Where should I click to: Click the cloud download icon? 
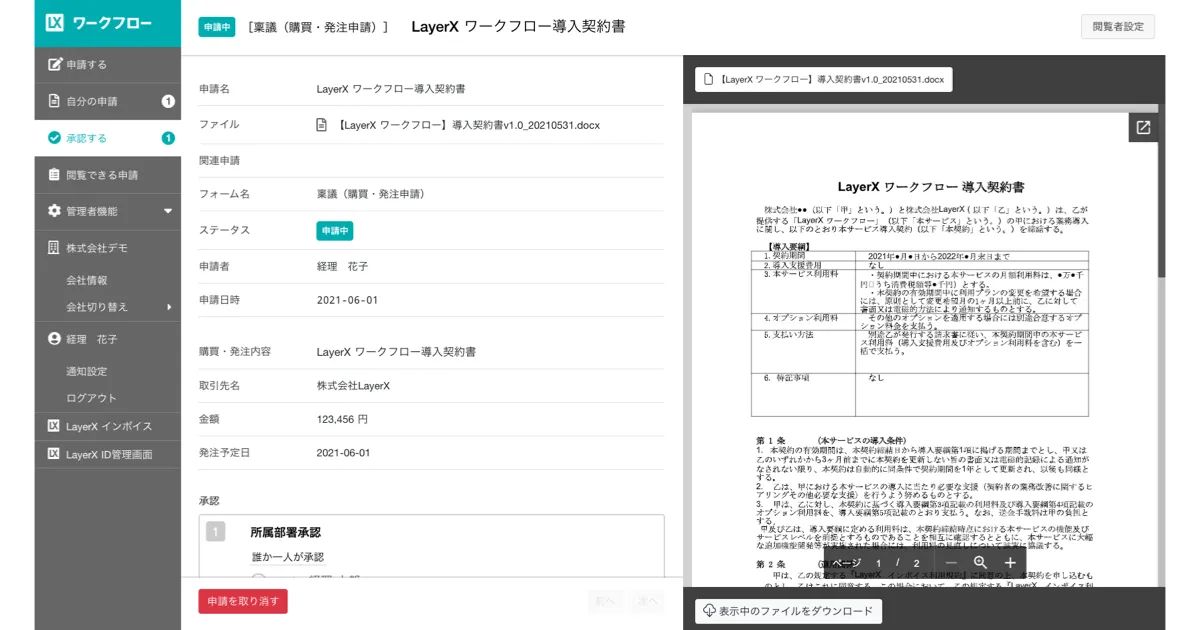[x=710, y=611]
